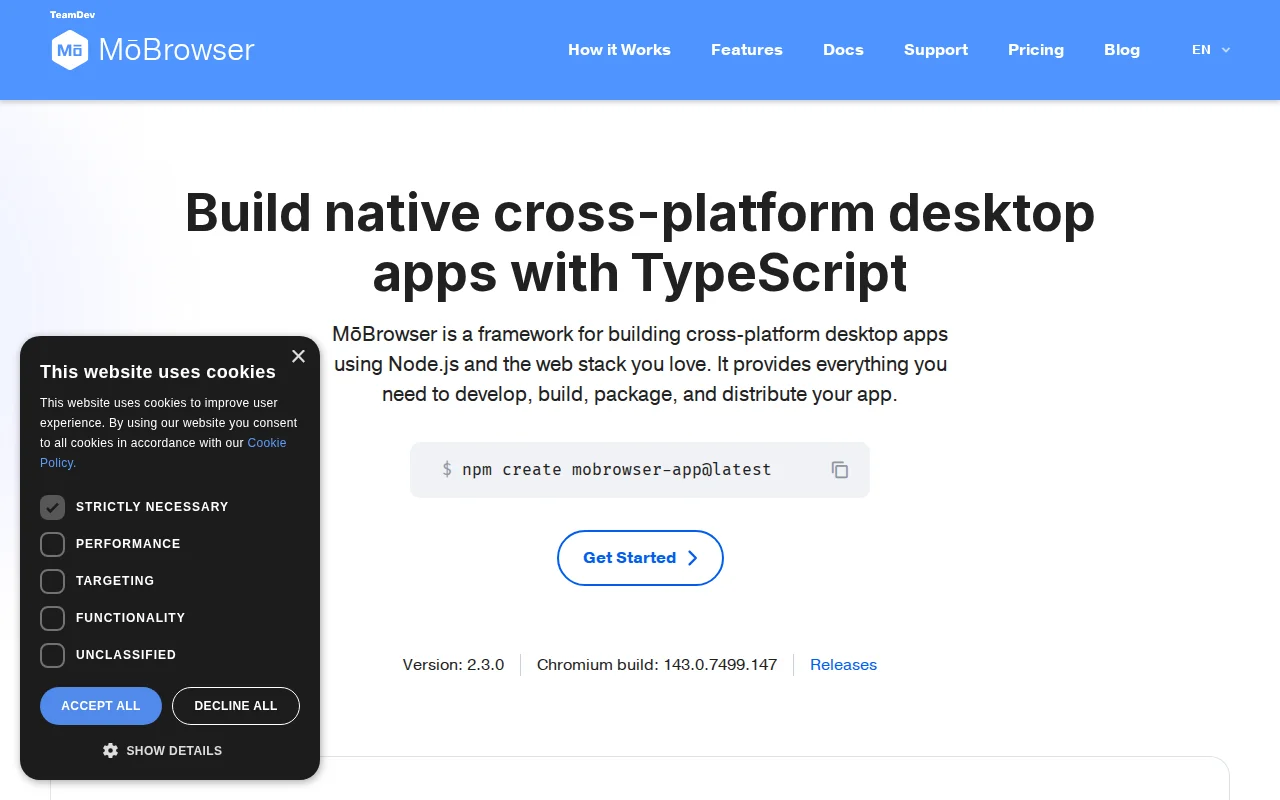Viewport: 1280px width, 800px height.
Task: Click the MōBrowser hexagon logo icon
Action: tap(70, 50)
